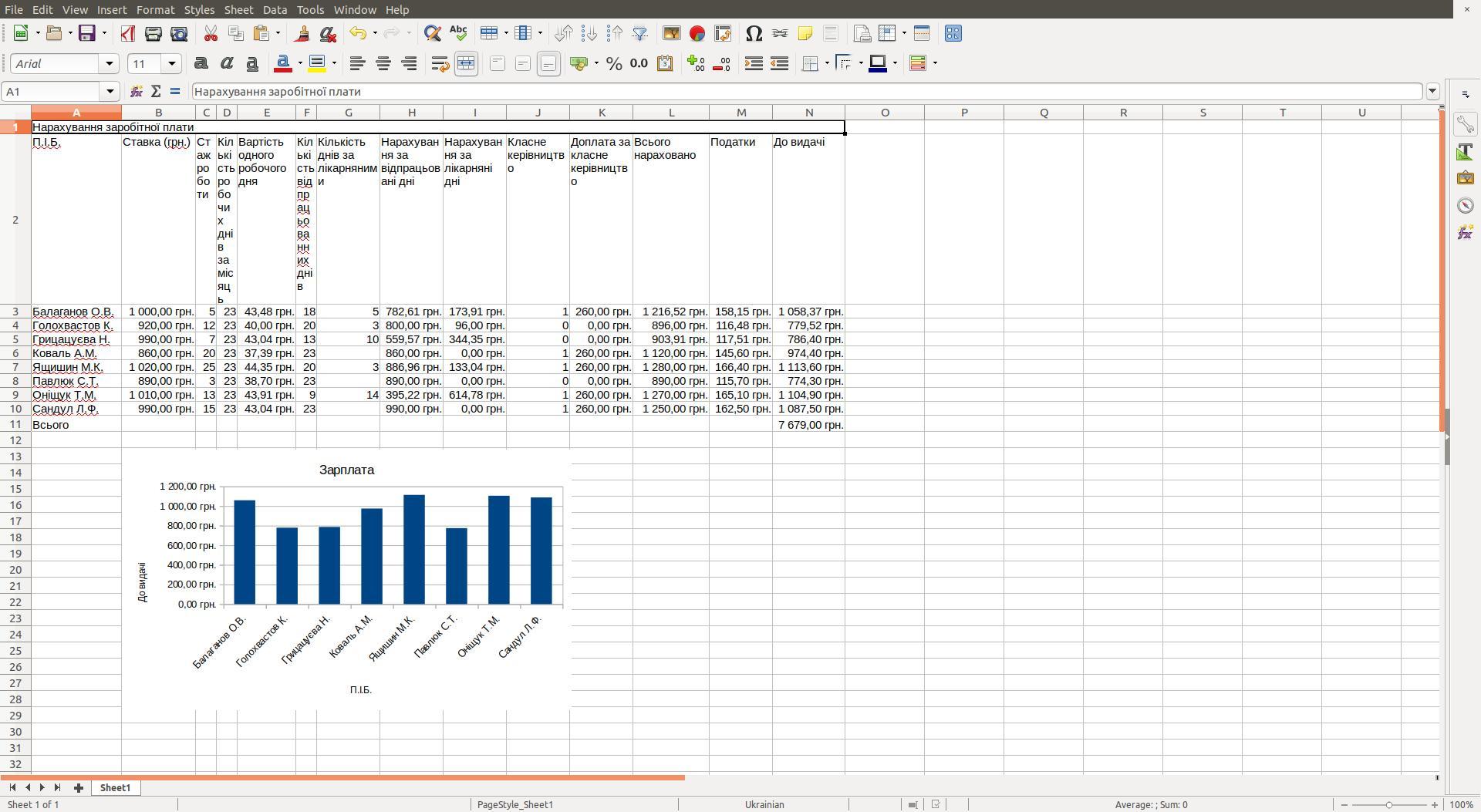
Task: Open the borders dropdown arrow
Action: click(827, 64)
